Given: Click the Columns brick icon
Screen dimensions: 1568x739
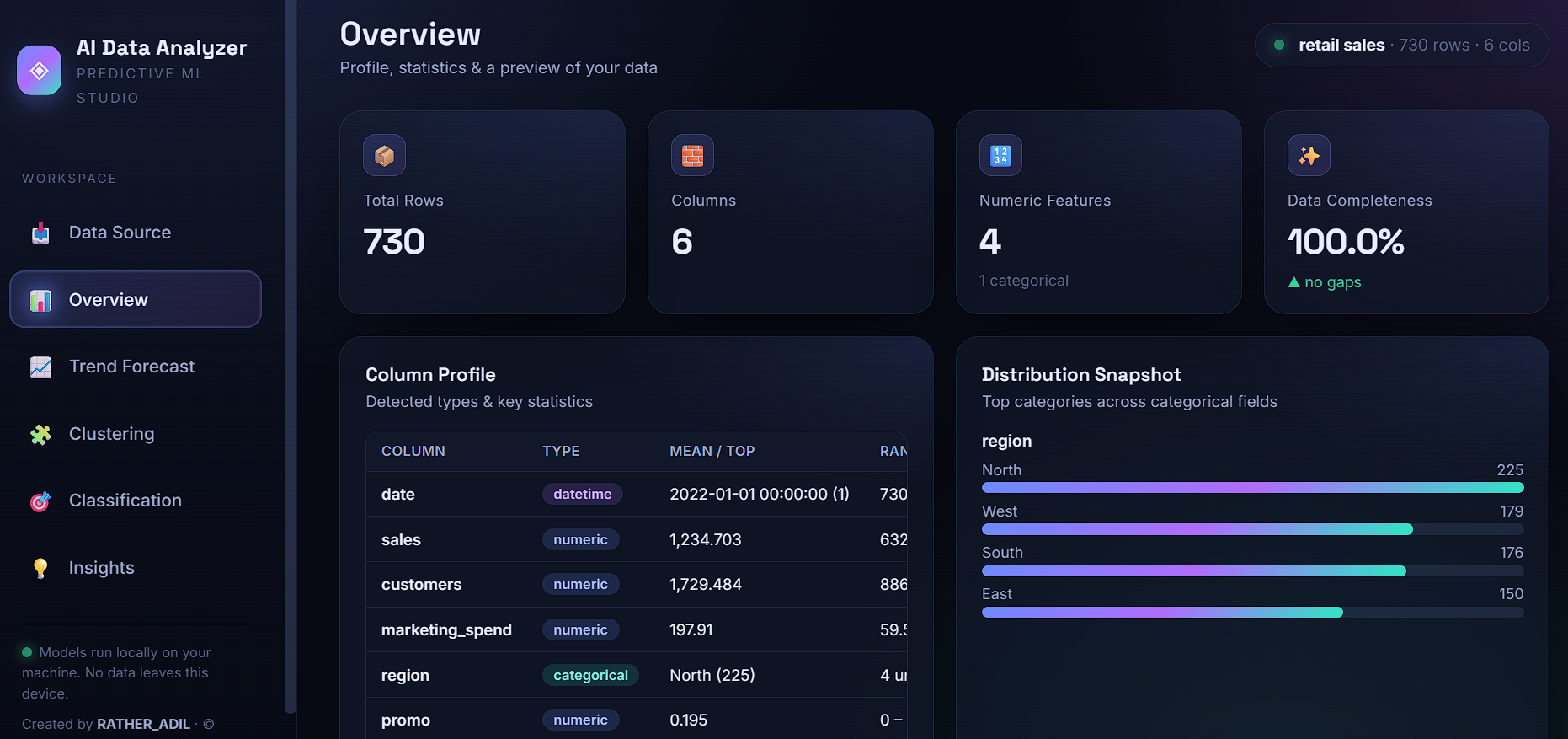Looking at the screenshot, I should pyautogui.click(x=692, y=155).
